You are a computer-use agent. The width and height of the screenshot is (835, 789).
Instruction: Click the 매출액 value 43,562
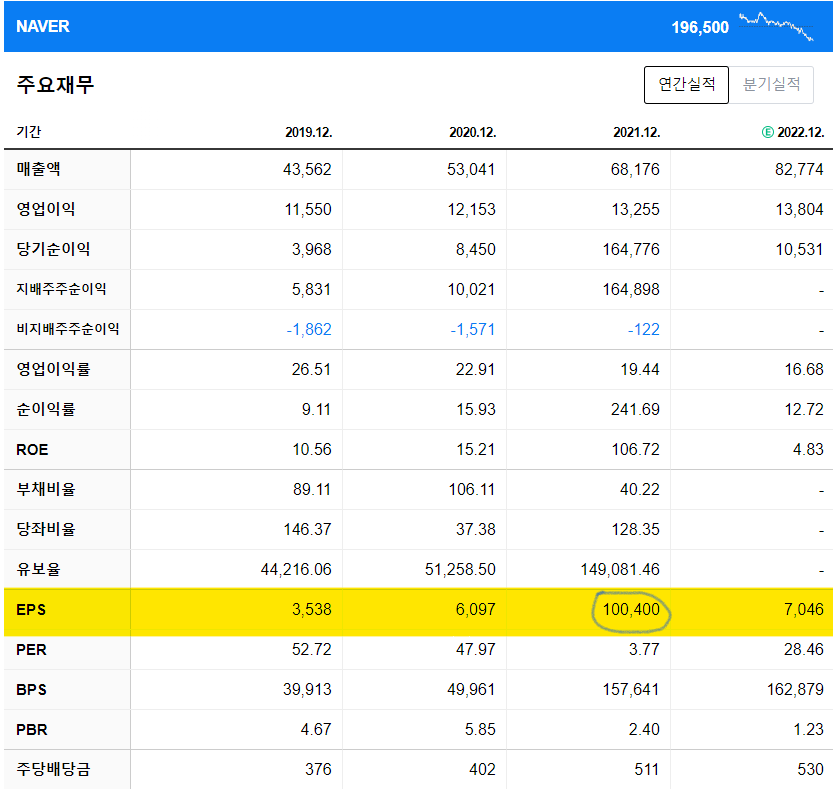click(x=307, y=169)
